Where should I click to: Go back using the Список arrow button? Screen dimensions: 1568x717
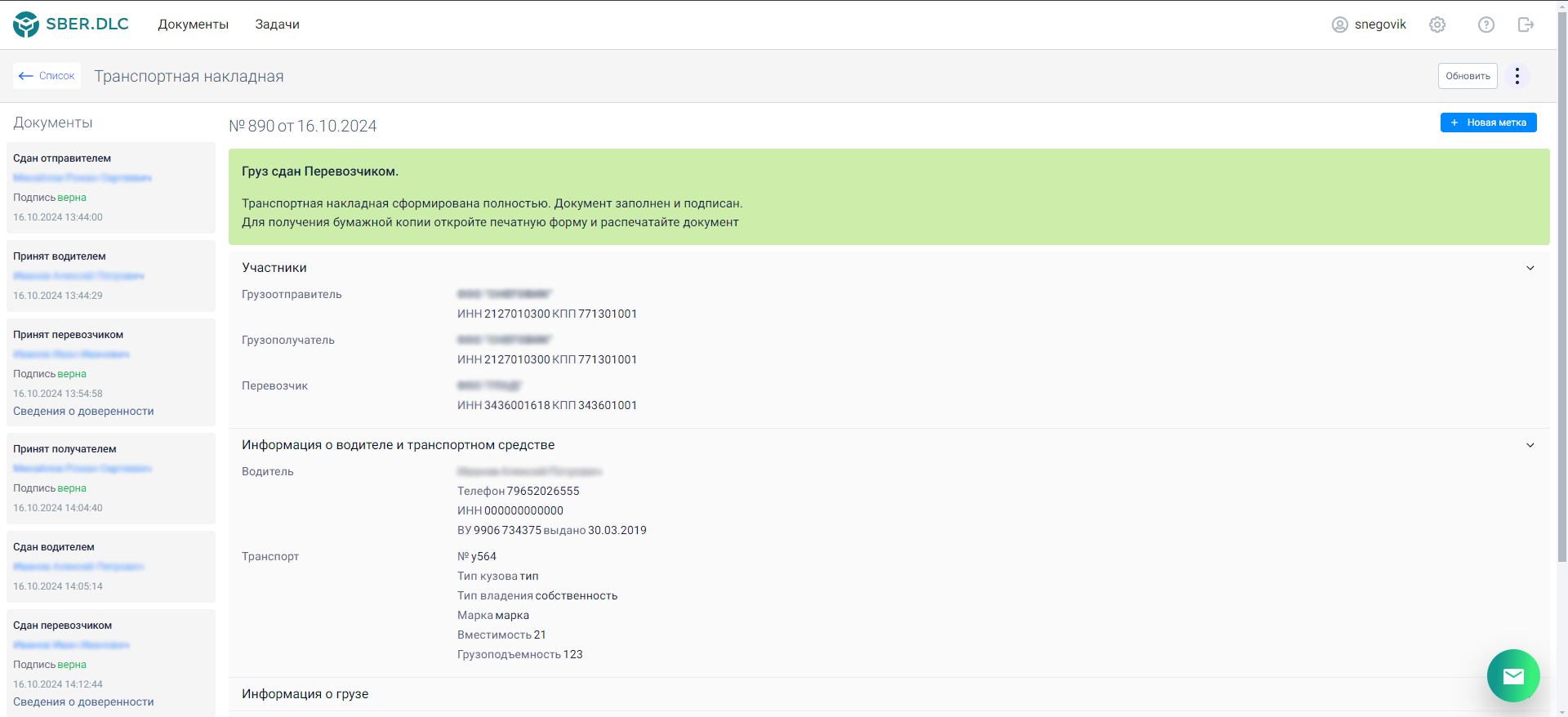coord(47,76)
